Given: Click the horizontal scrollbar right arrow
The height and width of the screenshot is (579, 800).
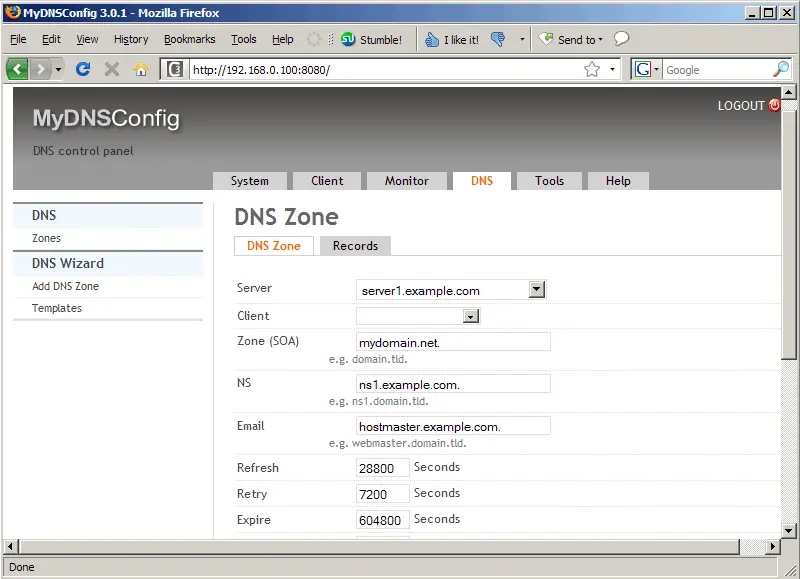Looking at the screenshot, I should click(x=772, y=547).
